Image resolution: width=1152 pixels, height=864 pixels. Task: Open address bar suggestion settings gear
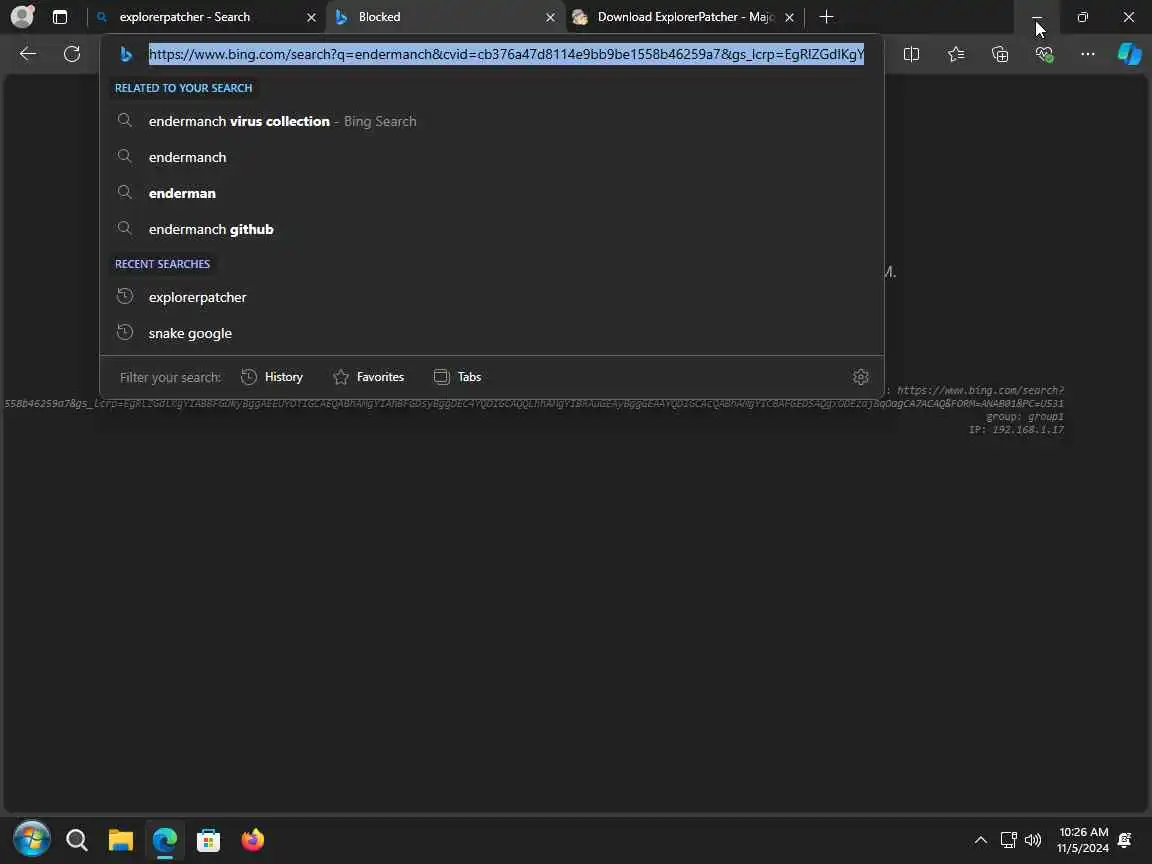tap(860, 377)
